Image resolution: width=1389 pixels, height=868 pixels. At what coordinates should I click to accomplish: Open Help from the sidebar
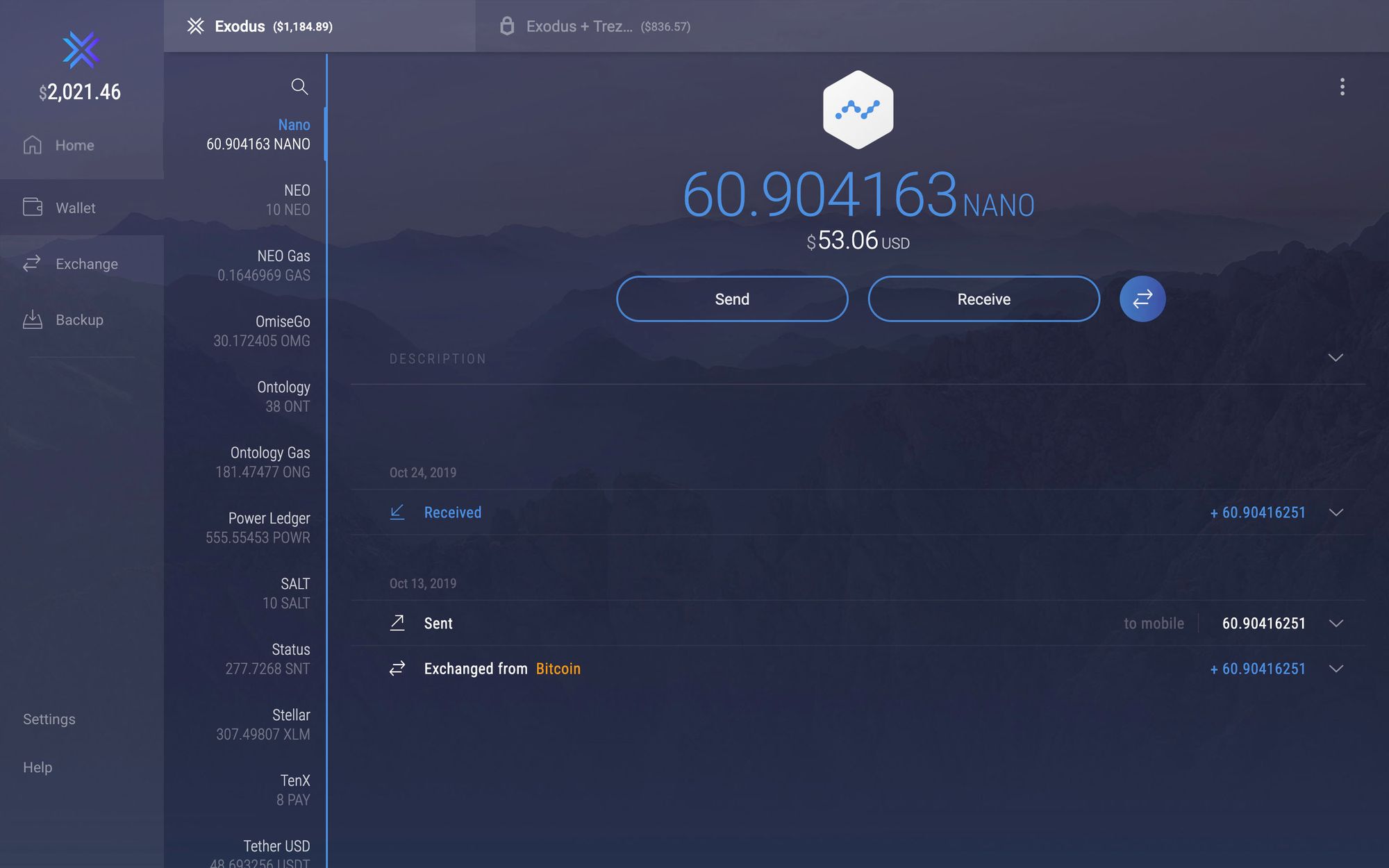(x=38, y=767)
